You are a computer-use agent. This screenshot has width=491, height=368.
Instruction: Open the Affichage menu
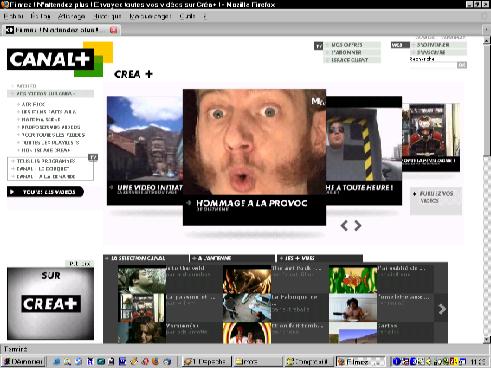[x=71, y=16]
